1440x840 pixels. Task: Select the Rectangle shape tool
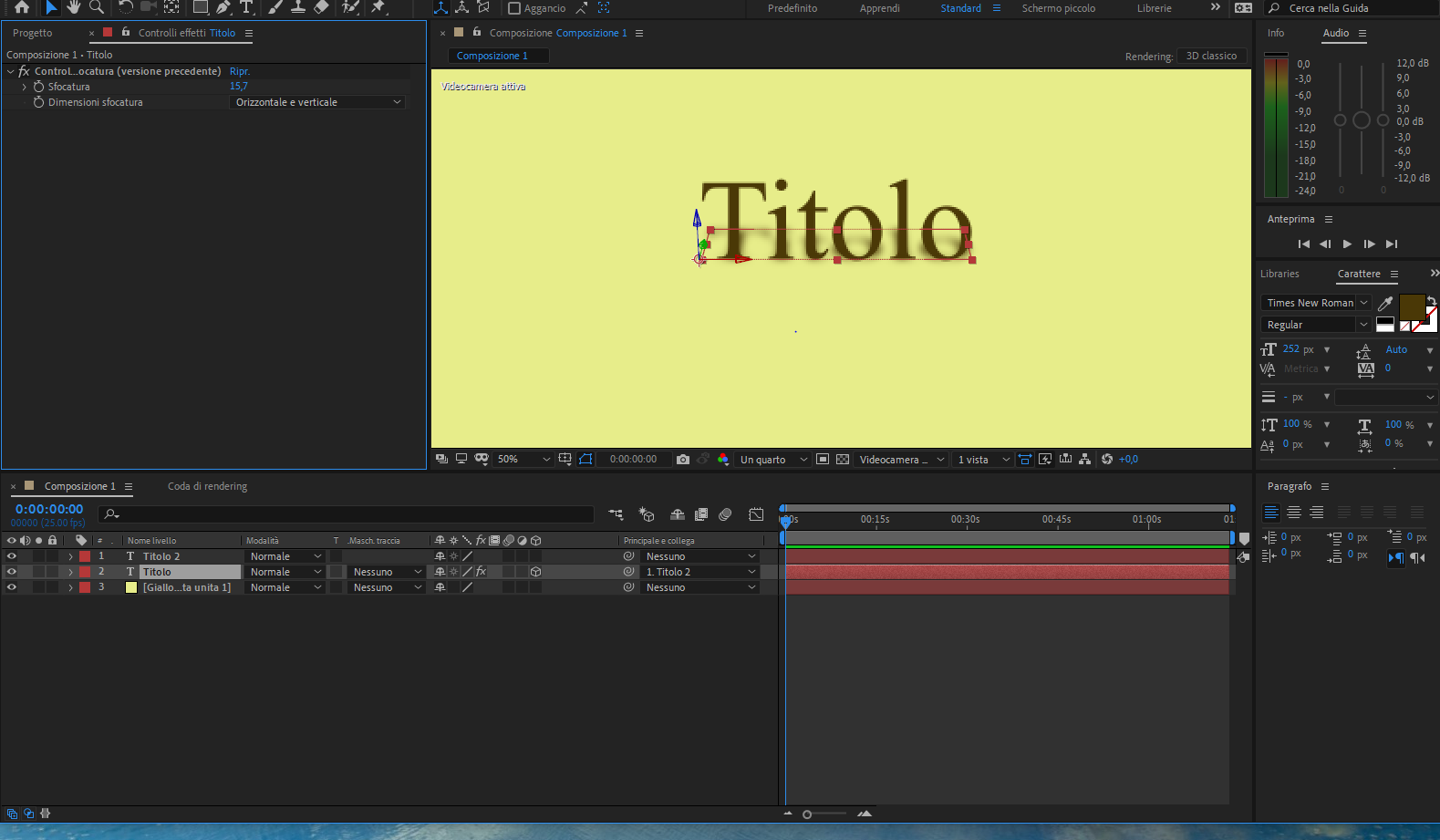tap(200, 7)
